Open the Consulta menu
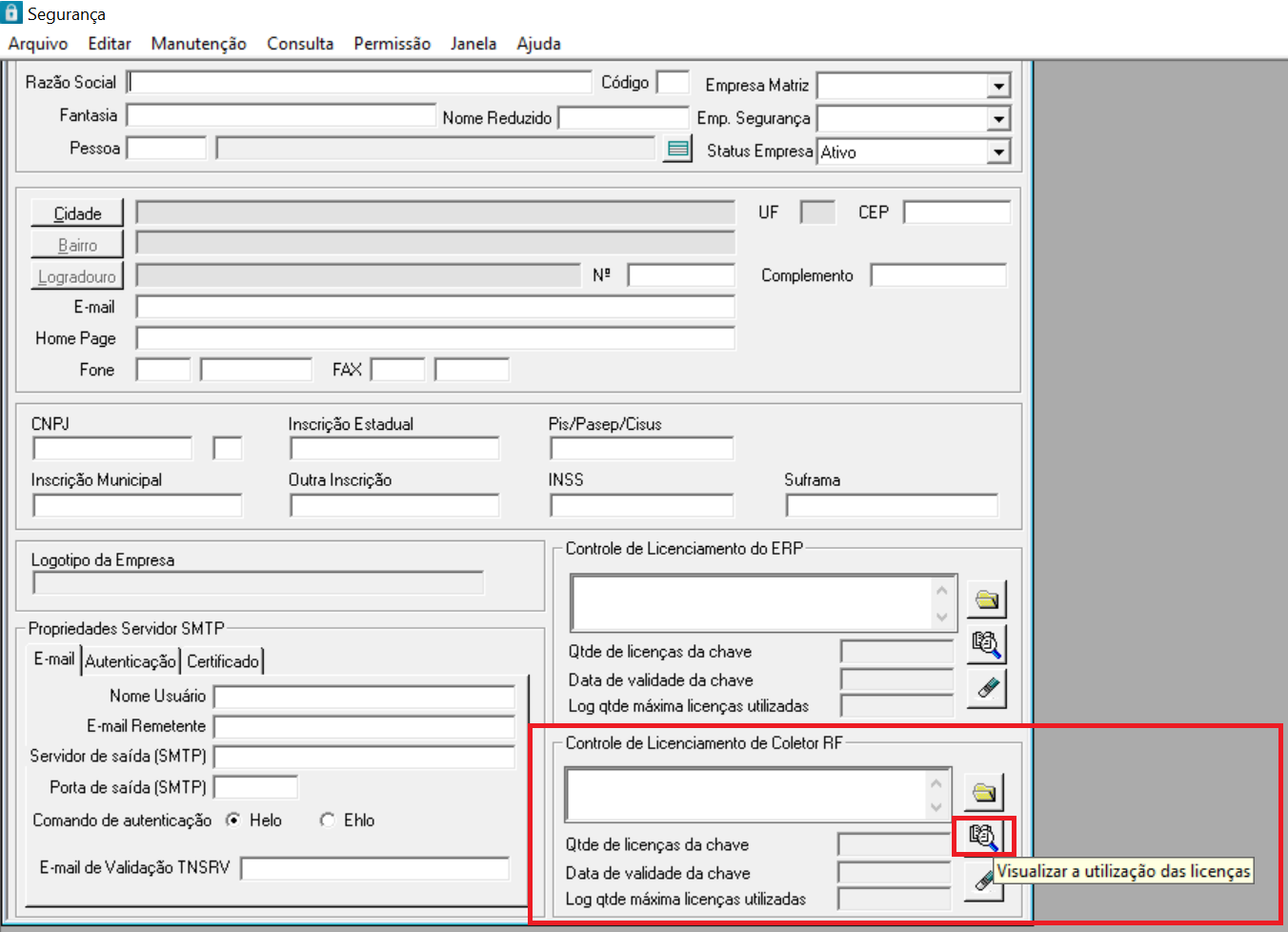Image resolution: width=1288 pixels, height=932 pixels. [300, 44]
